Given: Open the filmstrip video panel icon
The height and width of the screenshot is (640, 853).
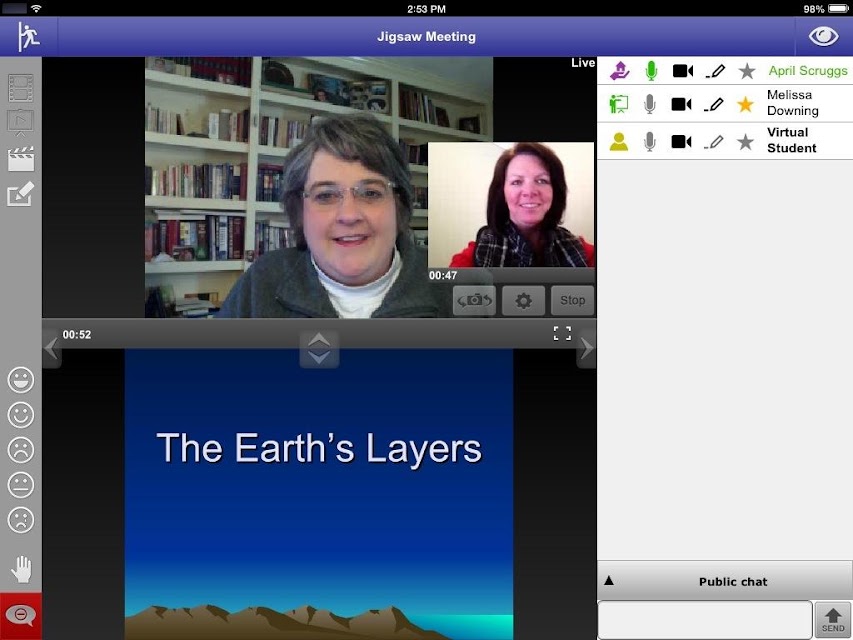Looking at the screenshot, I should (21, 88).
